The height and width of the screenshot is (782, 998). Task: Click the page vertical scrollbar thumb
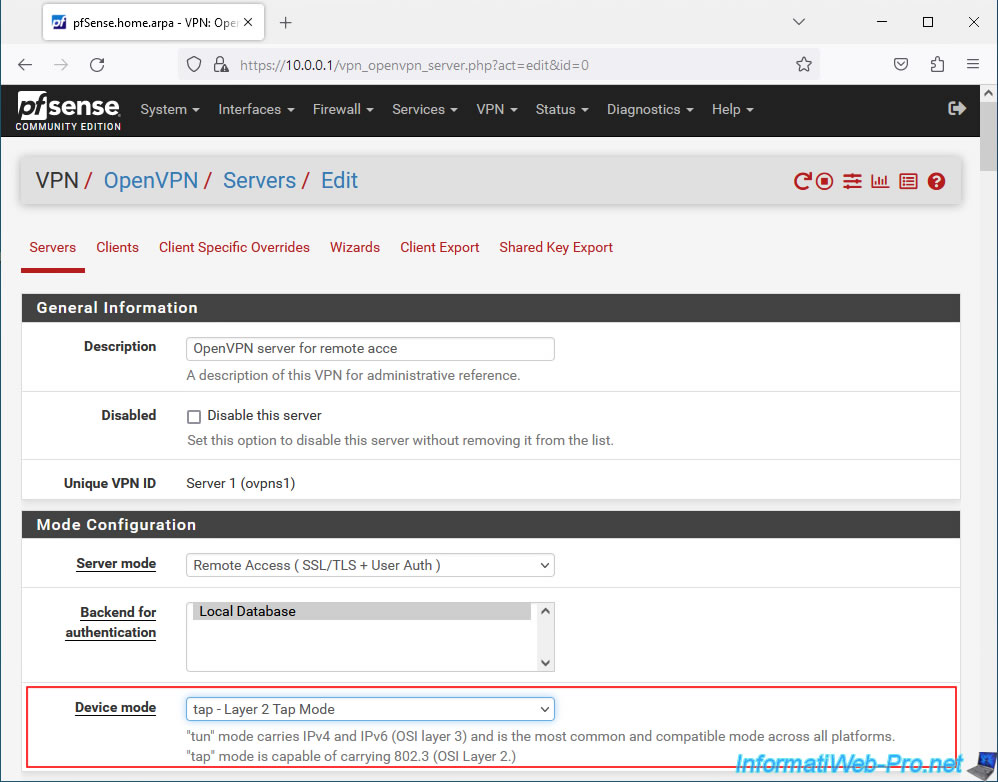[988, 137]
